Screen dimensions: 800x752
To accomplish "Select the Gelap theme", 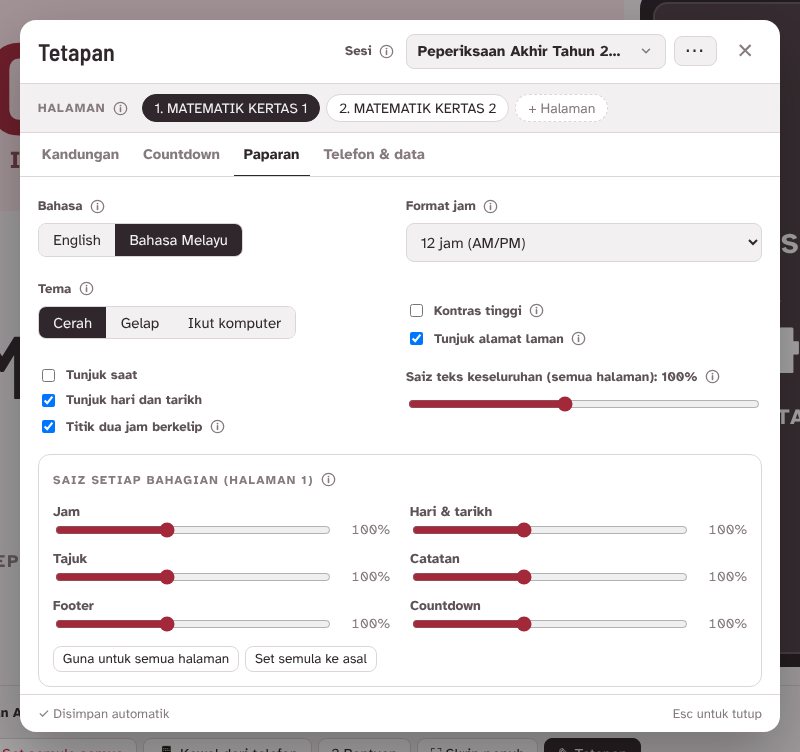I will click(x=140, y=323).
